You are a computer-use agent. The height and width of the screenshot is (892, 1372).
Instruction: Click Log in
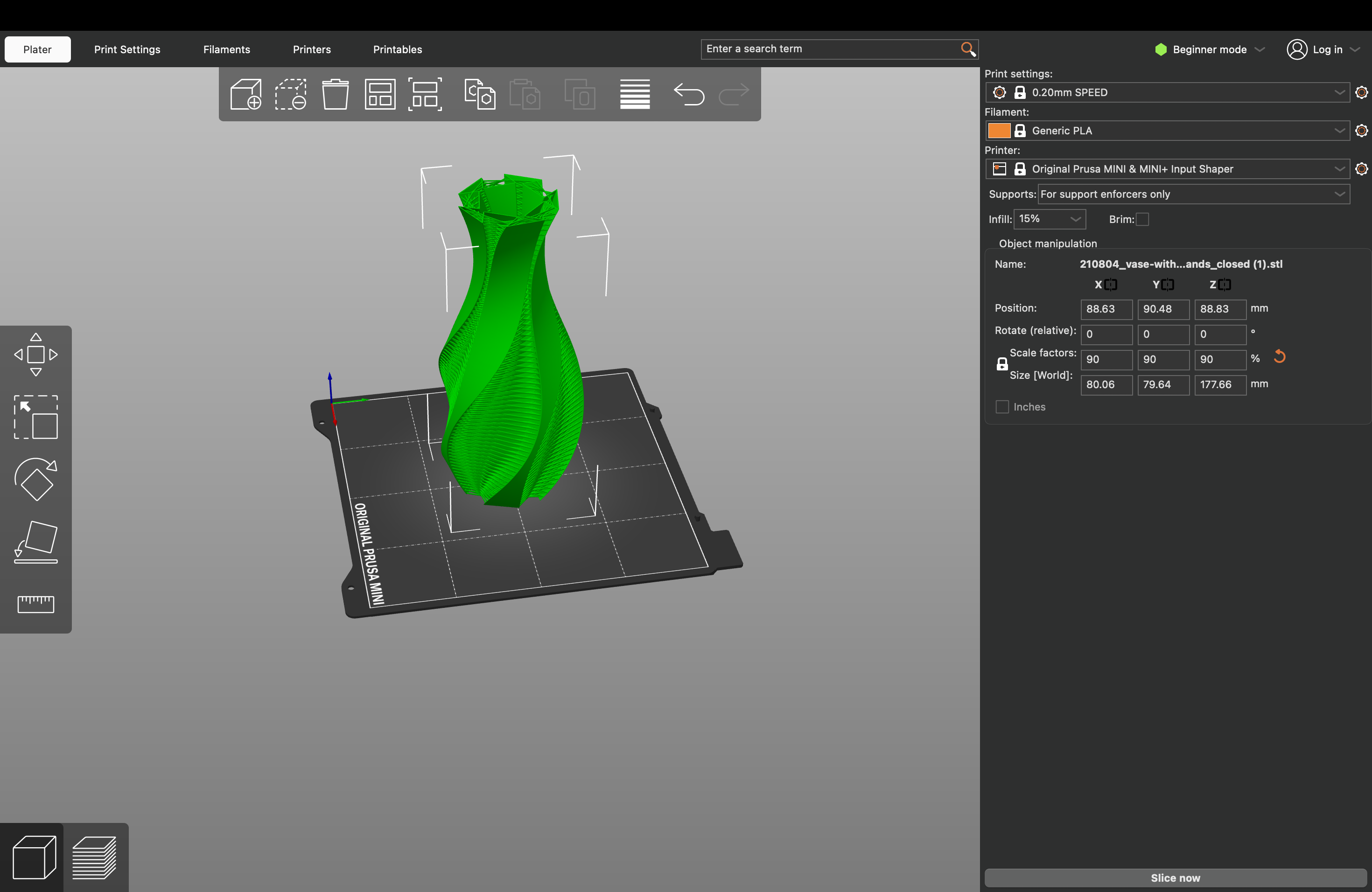1324,49
